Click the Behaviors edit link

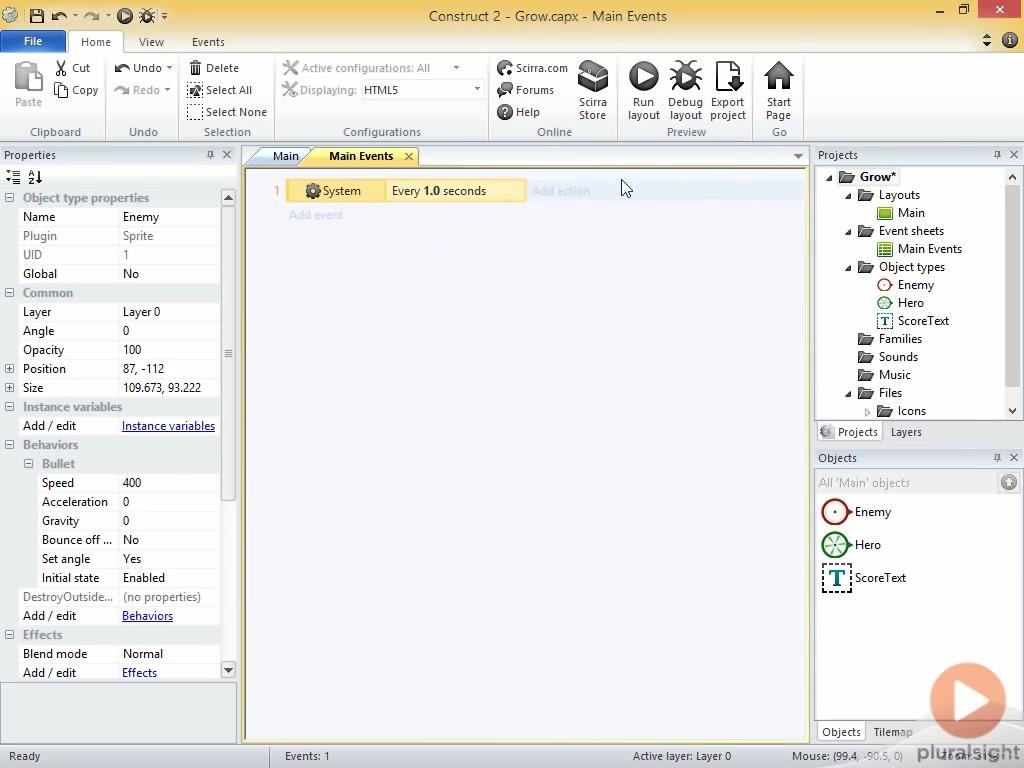[x=147, y=616]
